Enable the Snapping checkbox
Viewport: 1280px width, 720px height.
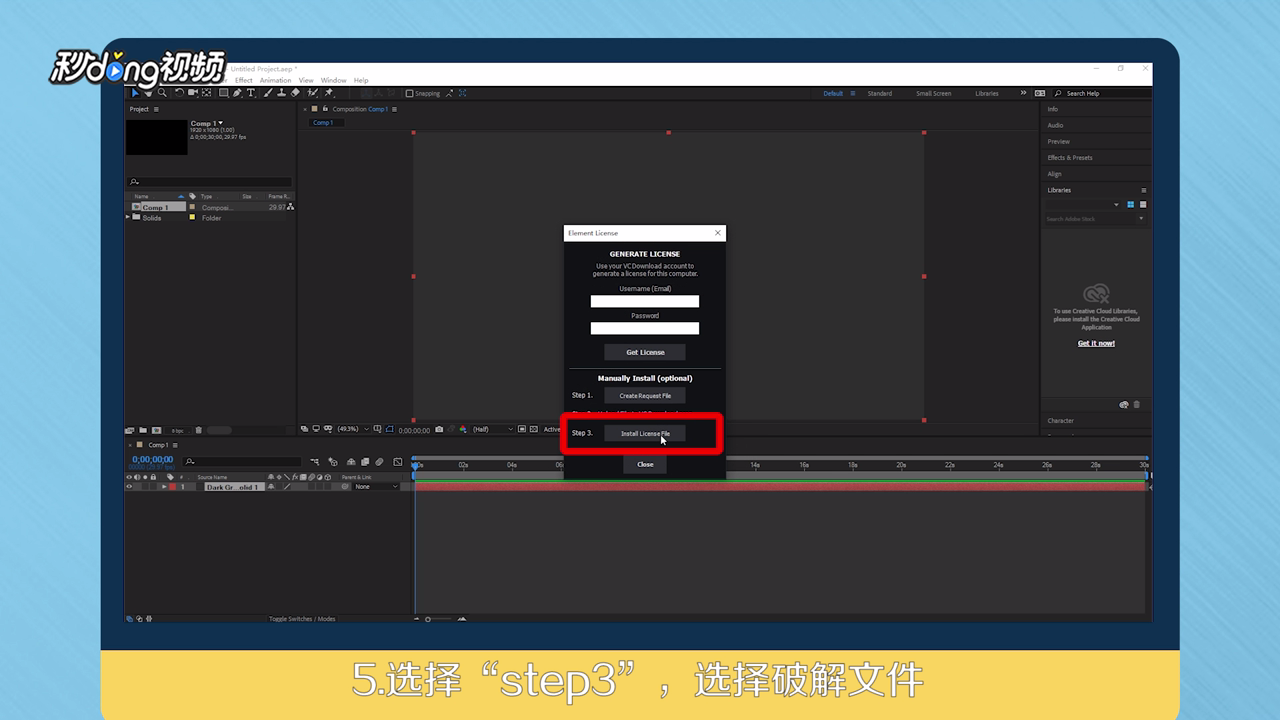[x=409, y=93]
